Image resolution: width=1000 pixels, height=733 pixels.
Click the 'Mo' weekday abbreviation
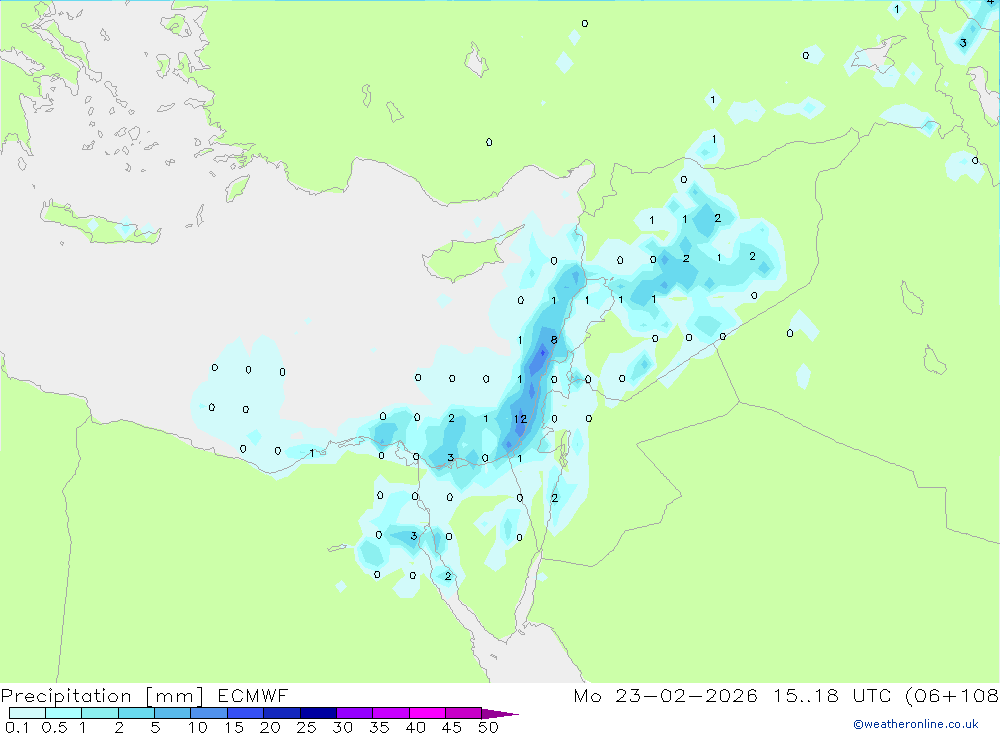click(587, 695)
